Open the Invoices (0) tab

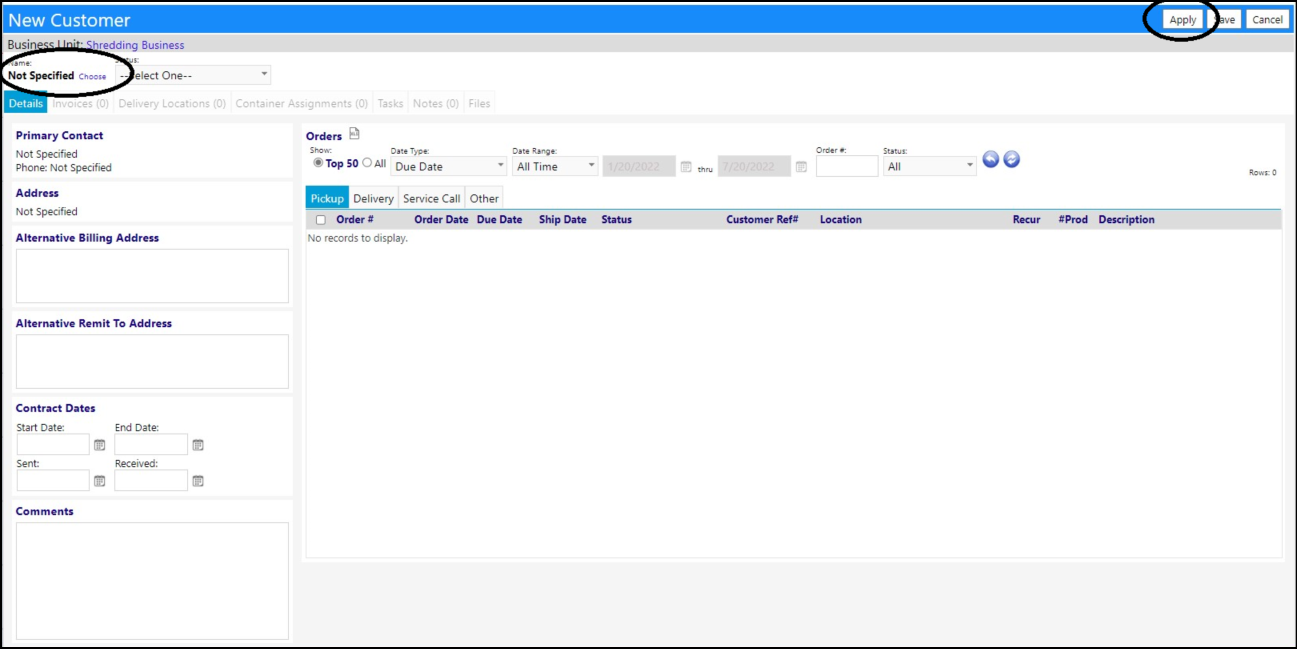point(80,103)
